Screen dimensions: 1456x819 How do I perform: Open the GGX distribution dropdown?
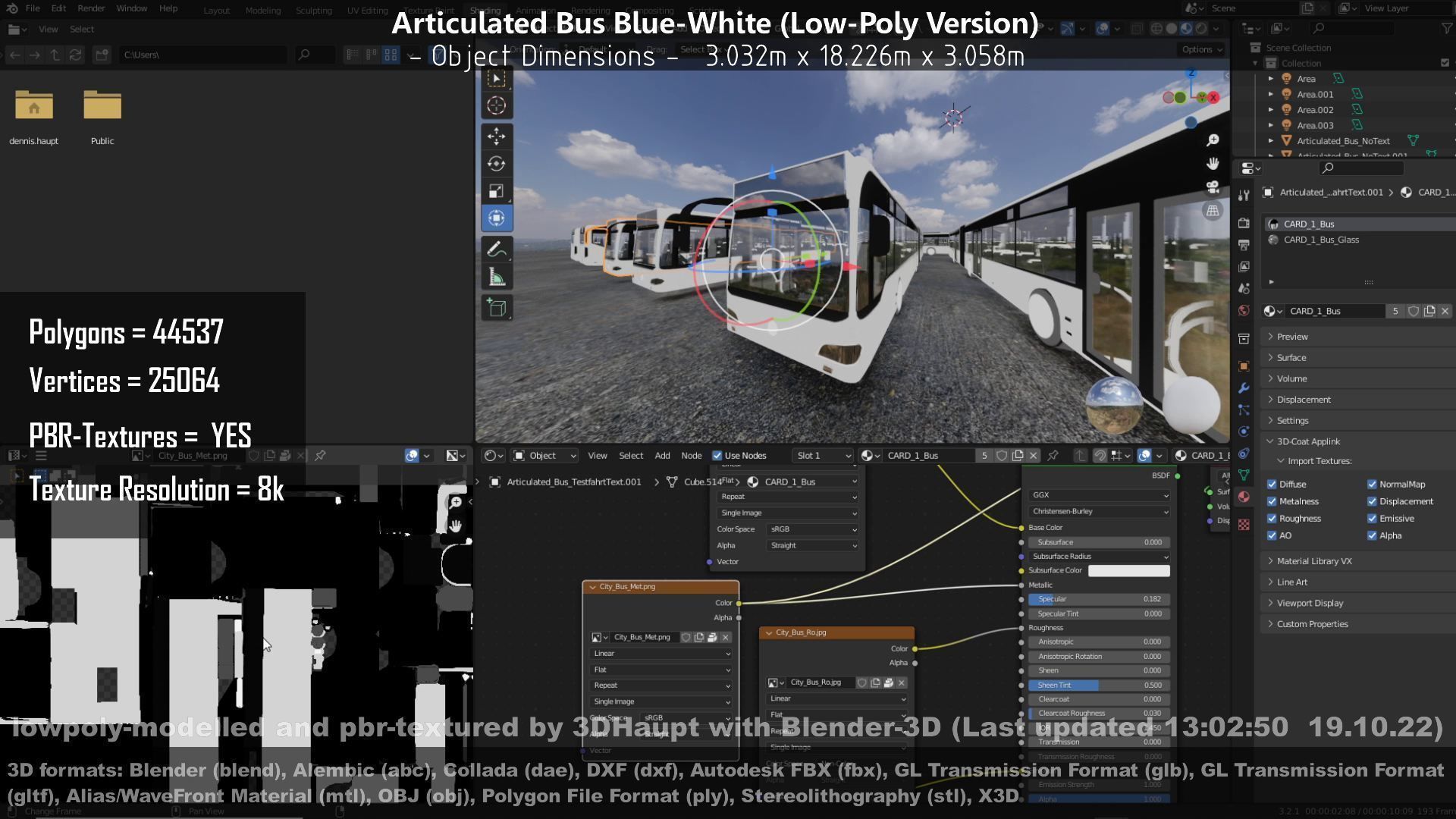(x=1099, y=495)
